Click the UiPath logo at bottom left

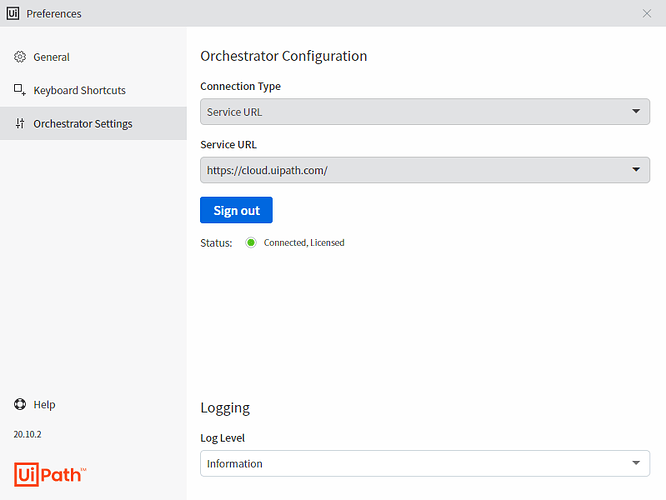point(50,474)
